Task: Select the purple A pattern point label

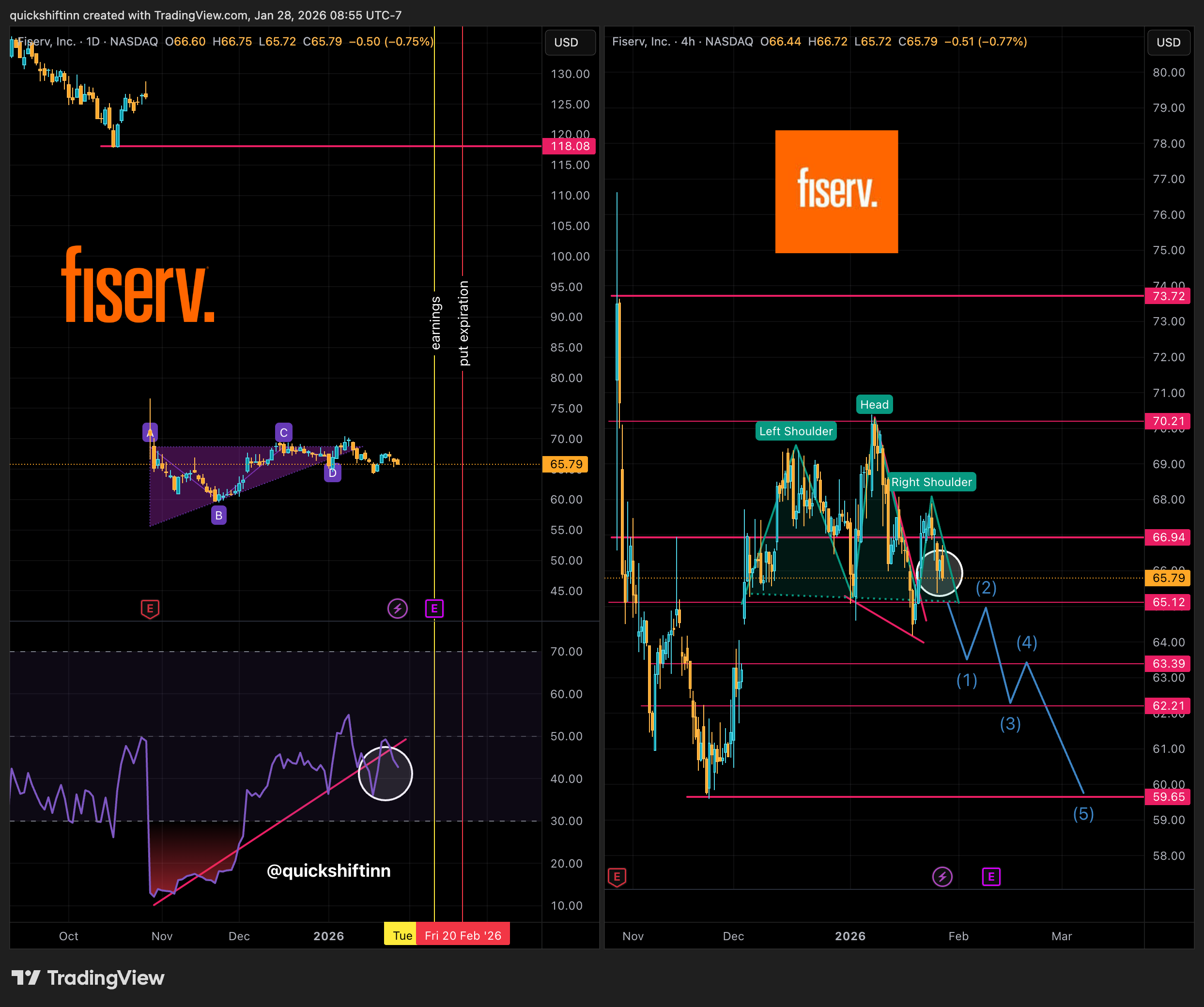Action: pyautogui.click(x=150, y=432)
